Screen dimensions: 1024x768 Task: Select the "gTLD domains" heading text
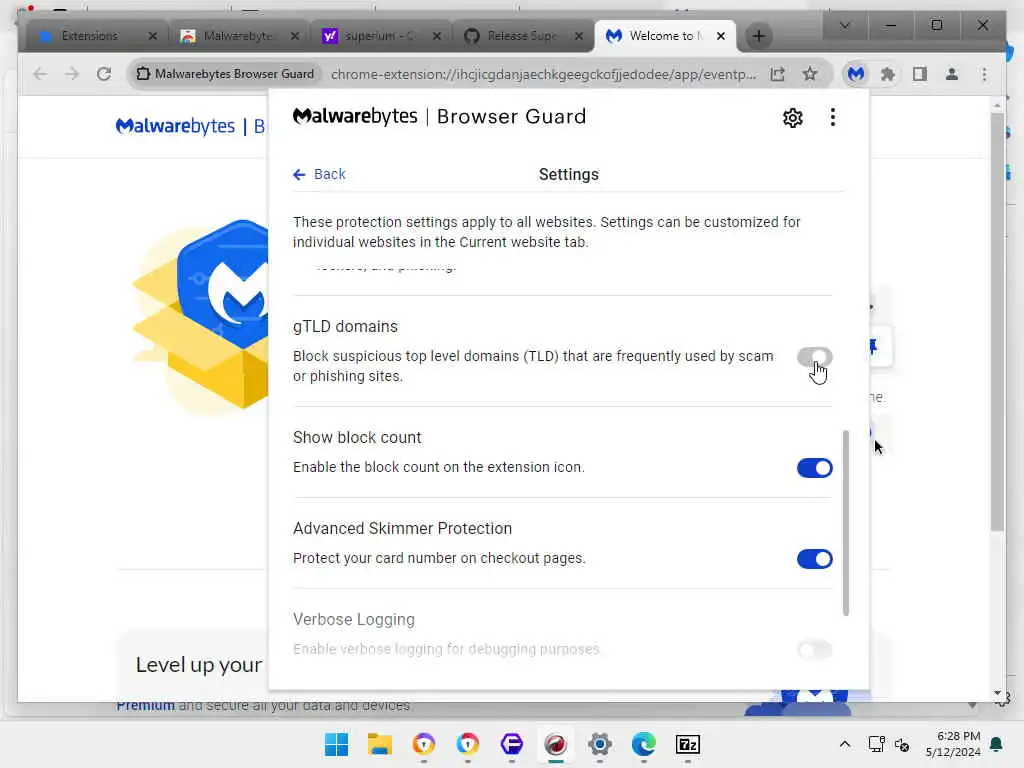[345, 327]
